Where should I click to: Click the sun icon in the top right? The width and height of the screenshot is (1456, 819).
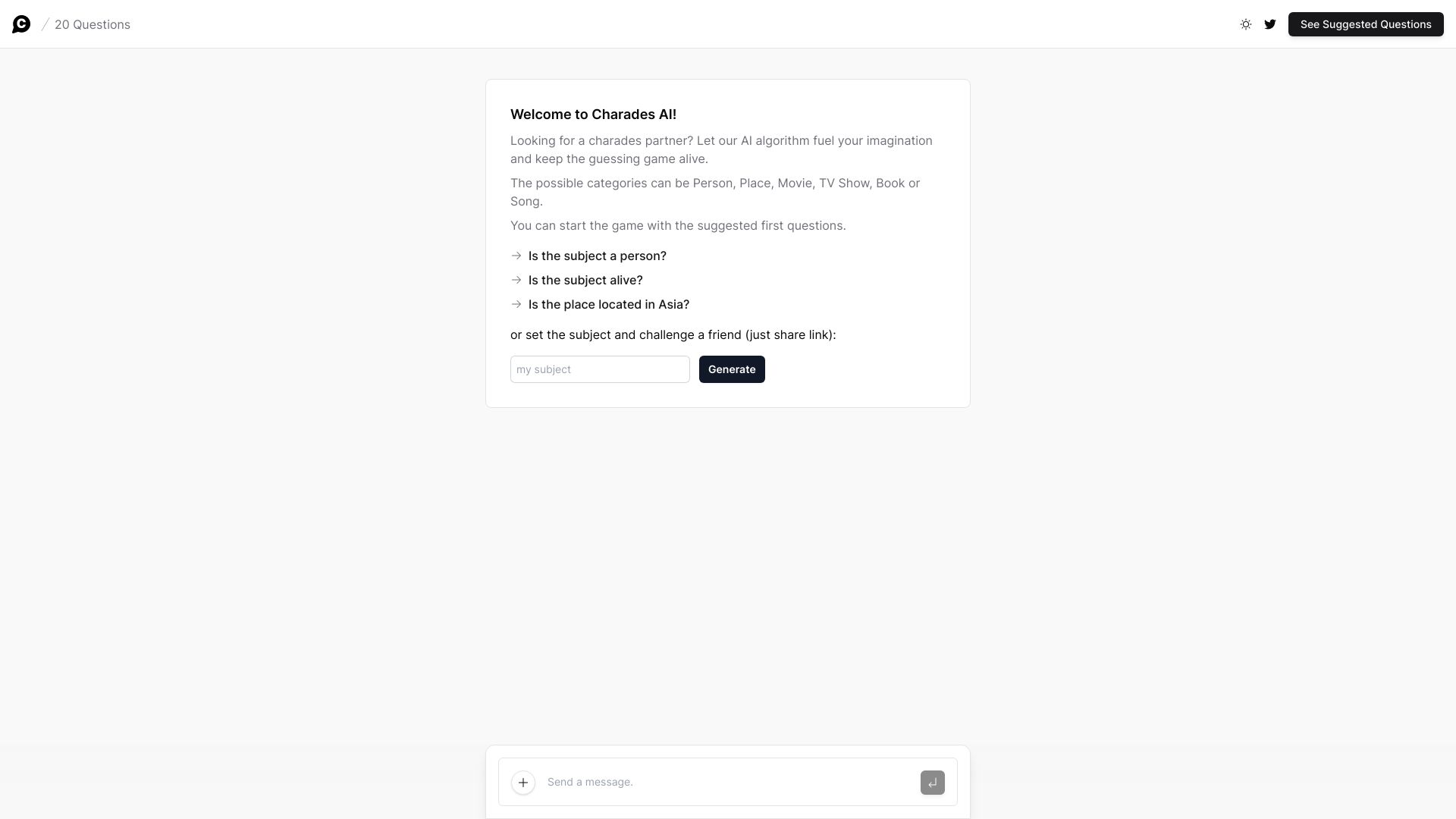coord(1245,24)
